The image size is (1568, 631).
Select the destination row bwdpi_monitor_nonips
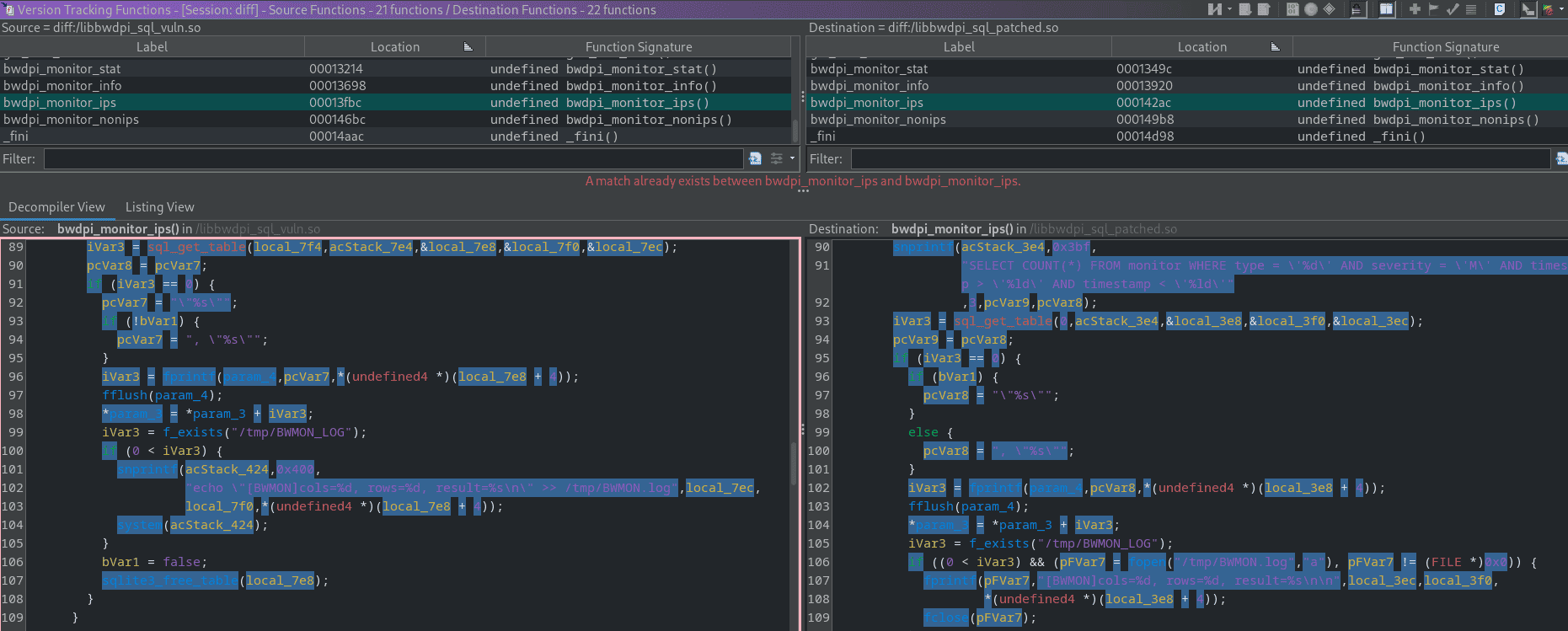[1187, 120]
